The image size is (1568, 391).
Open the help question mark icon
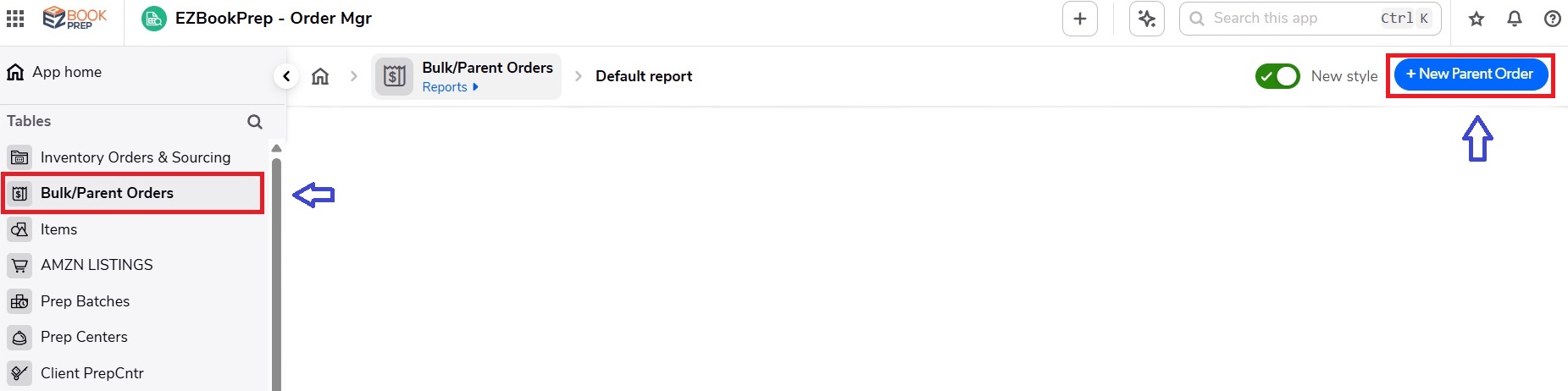pos(1553,19)
